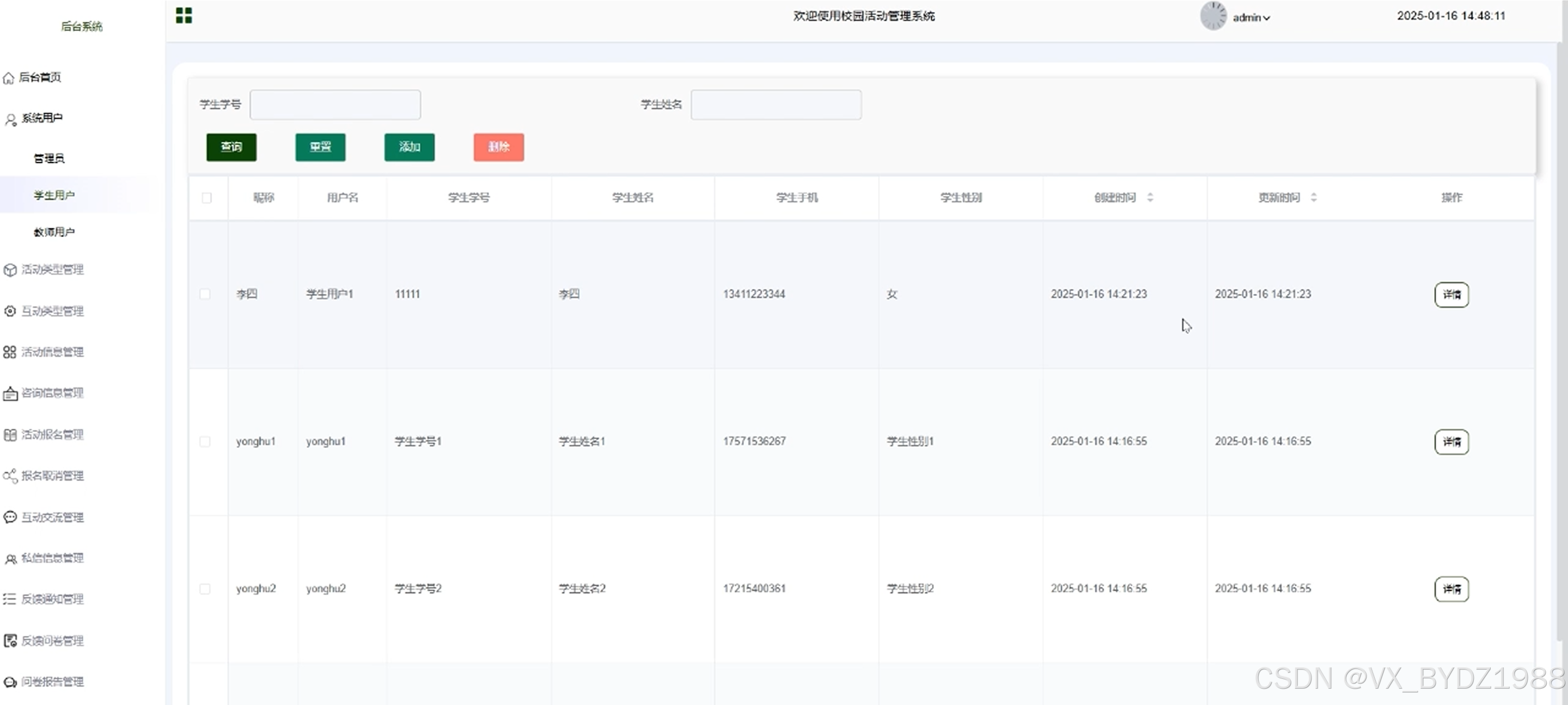
Task: Click the red 删除 button
Action: tap(498, 147)
